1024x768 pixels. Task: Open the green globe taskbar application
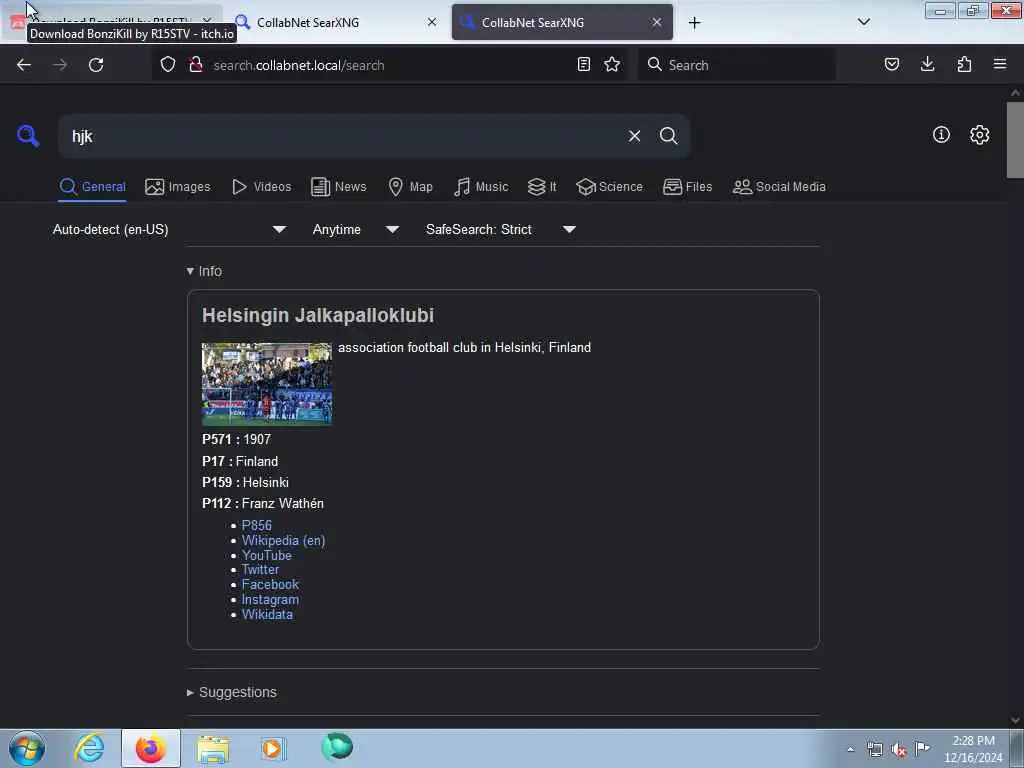coord(337,747)
